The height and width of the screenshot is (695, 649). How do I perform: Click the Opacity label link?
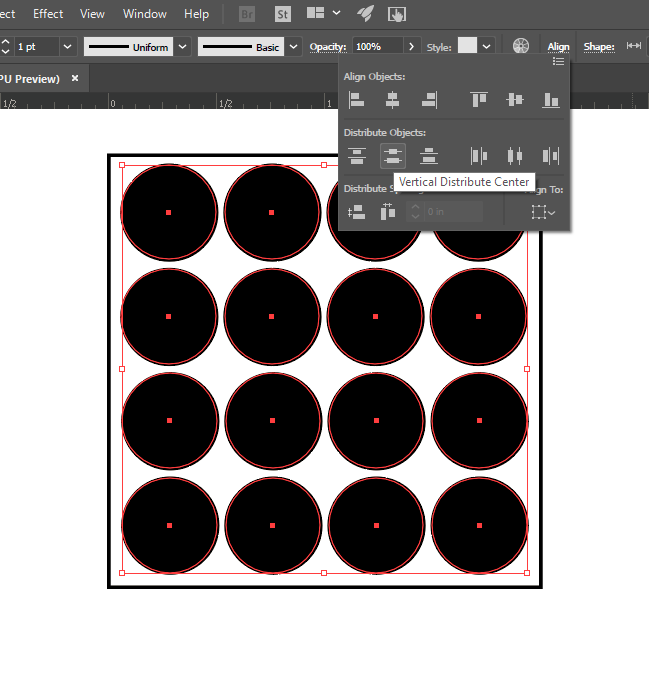click(x=327, y=47)
